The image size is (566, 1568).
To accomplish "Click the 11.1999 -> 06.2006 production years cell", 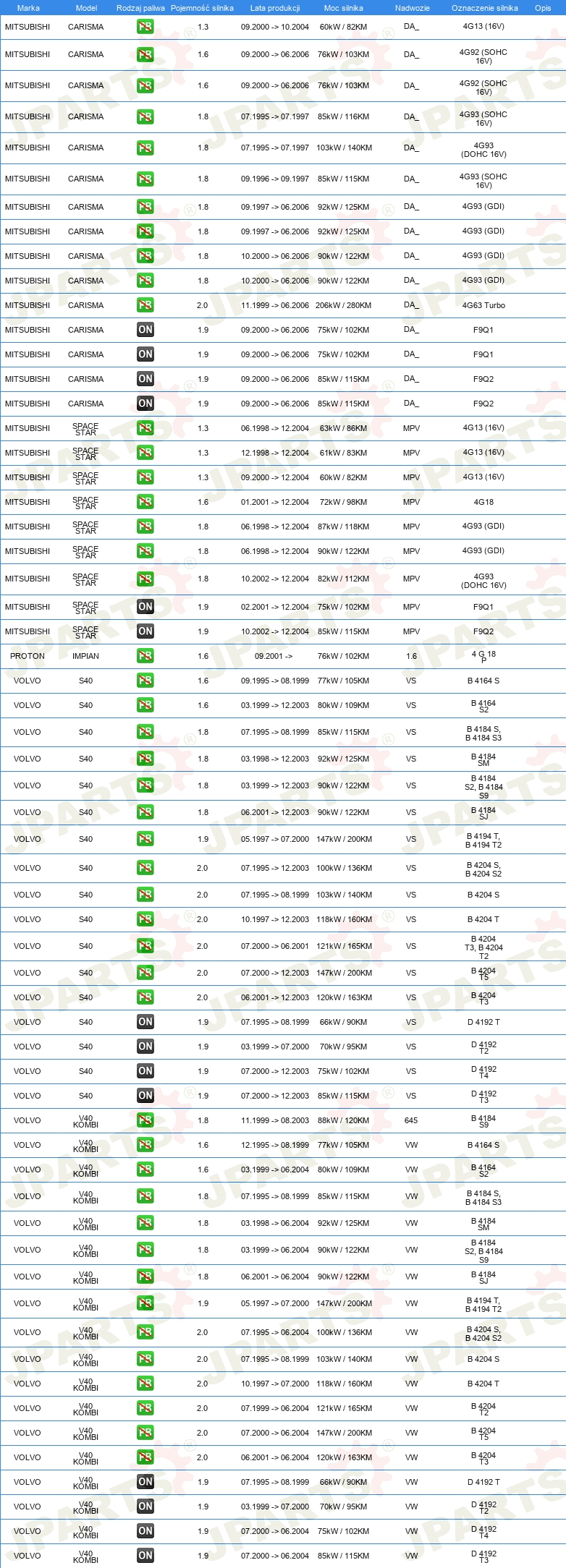I will pos(275,305).
